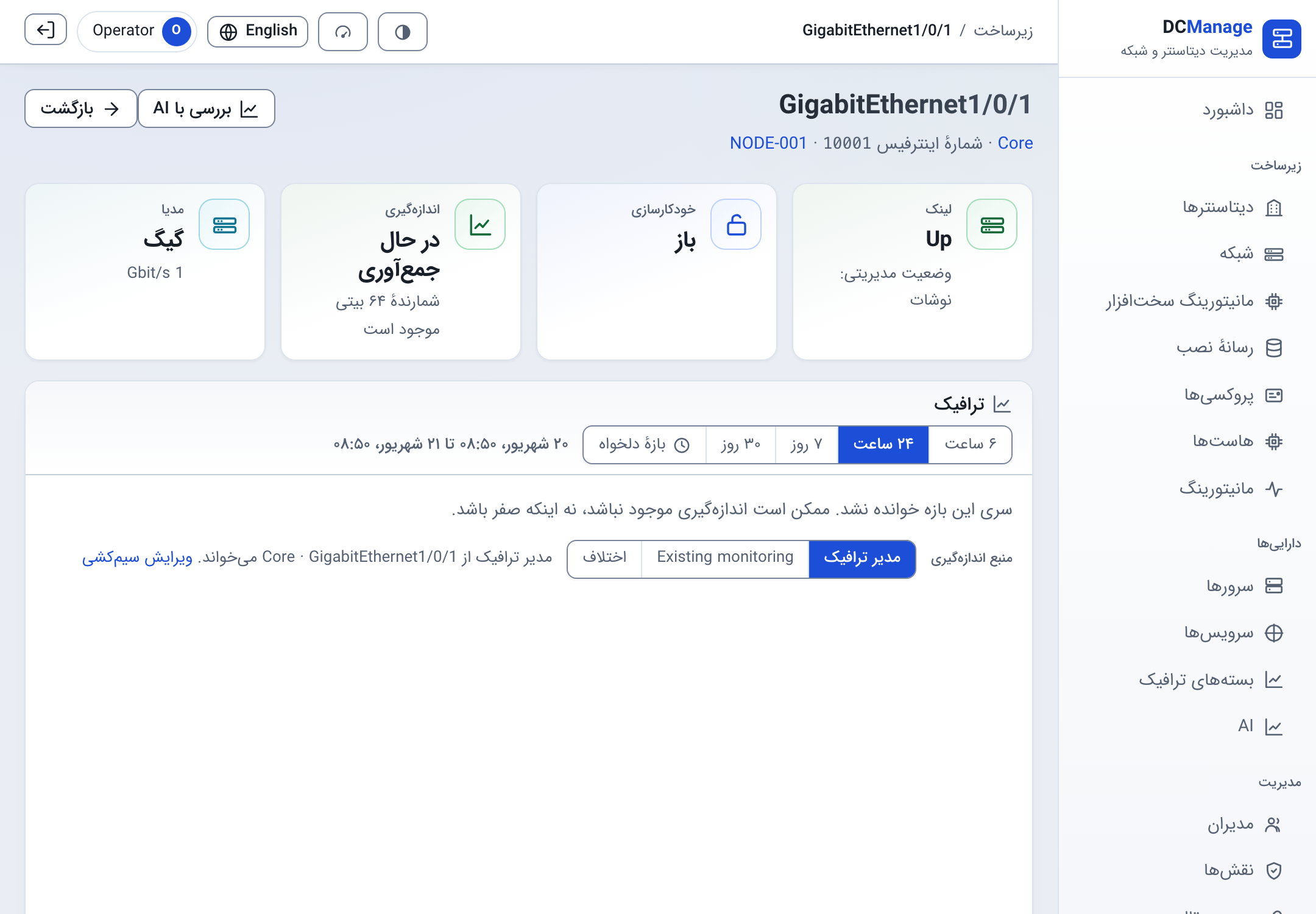Toggle the dark/light theme contrast icon
Viewport: 1316px width, 914px height.
coord(402,32)
